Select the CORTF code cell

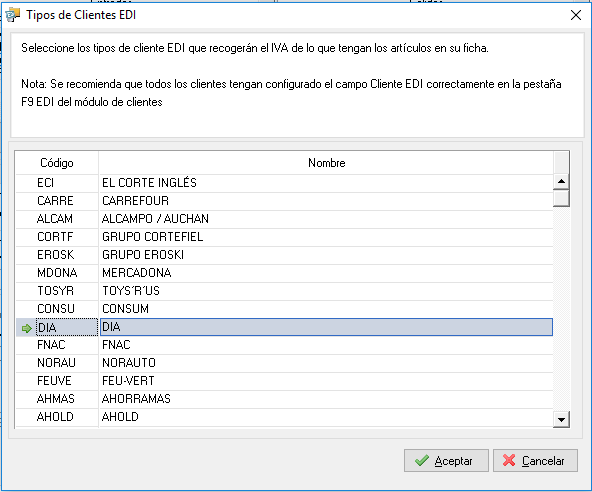point(66,237)
